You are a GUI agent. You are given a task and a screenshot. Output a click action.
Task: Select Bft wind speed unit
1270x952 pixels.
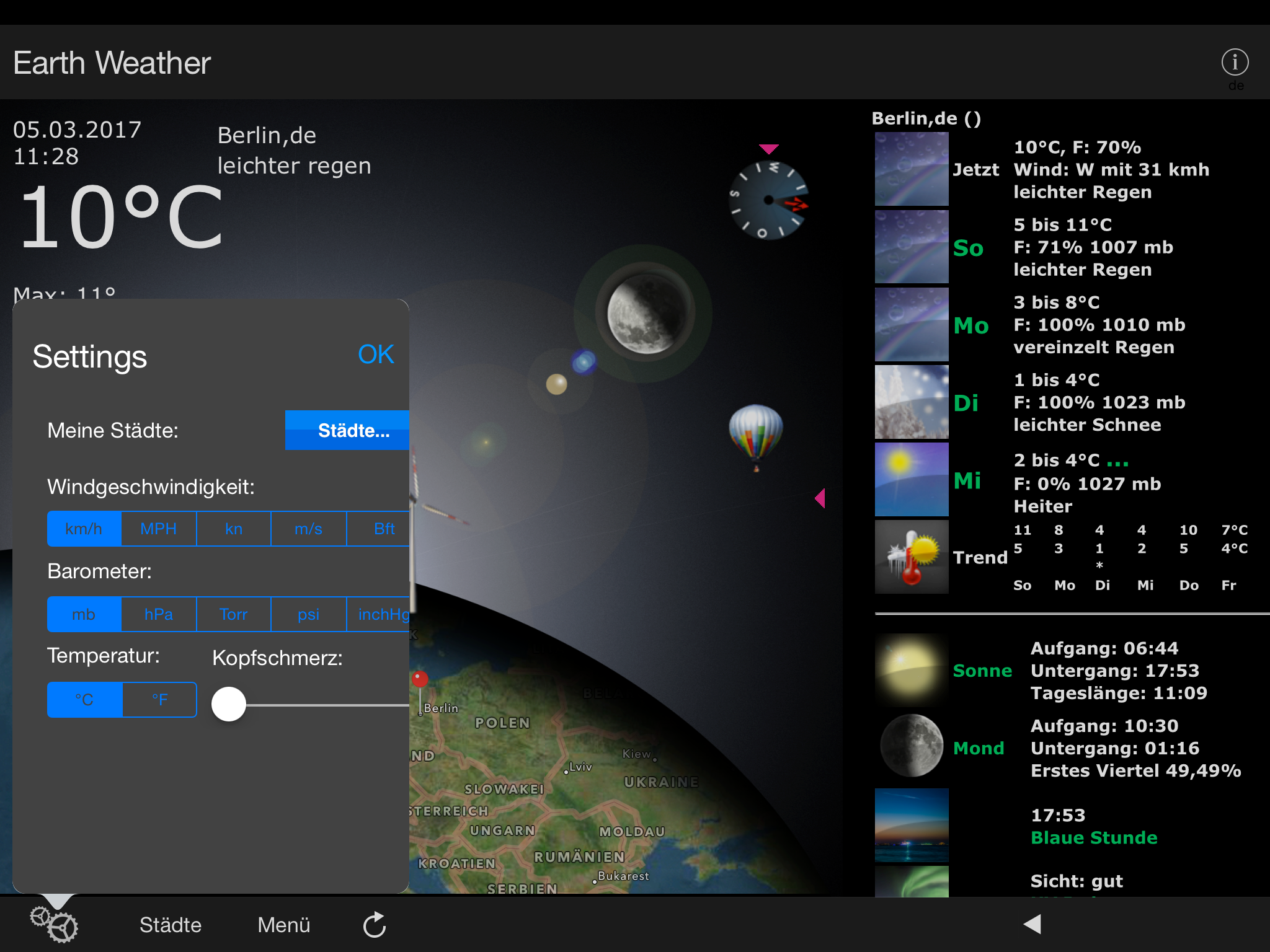[x=378, y=529]
